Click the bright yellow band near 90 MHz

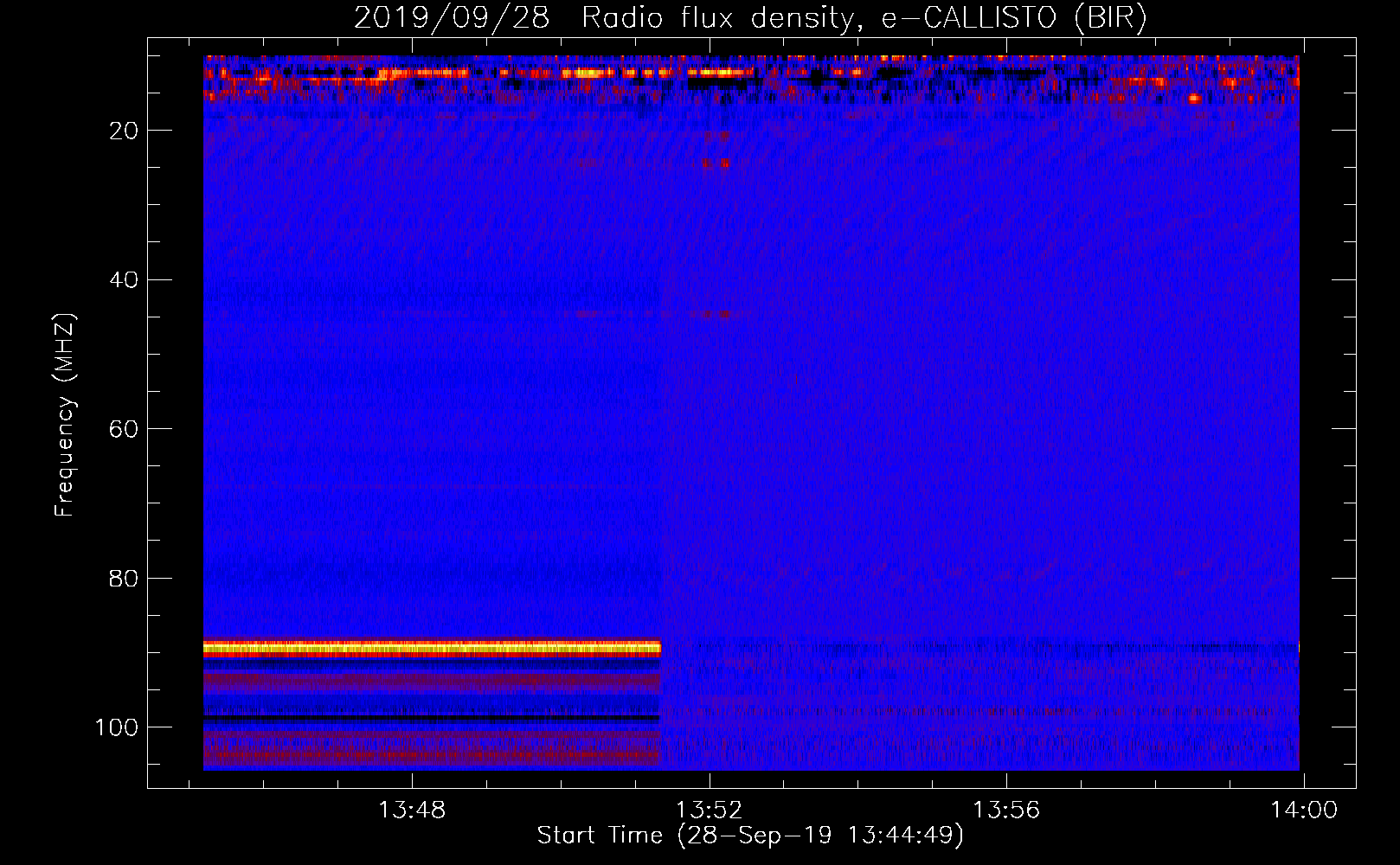coord(432,648)
